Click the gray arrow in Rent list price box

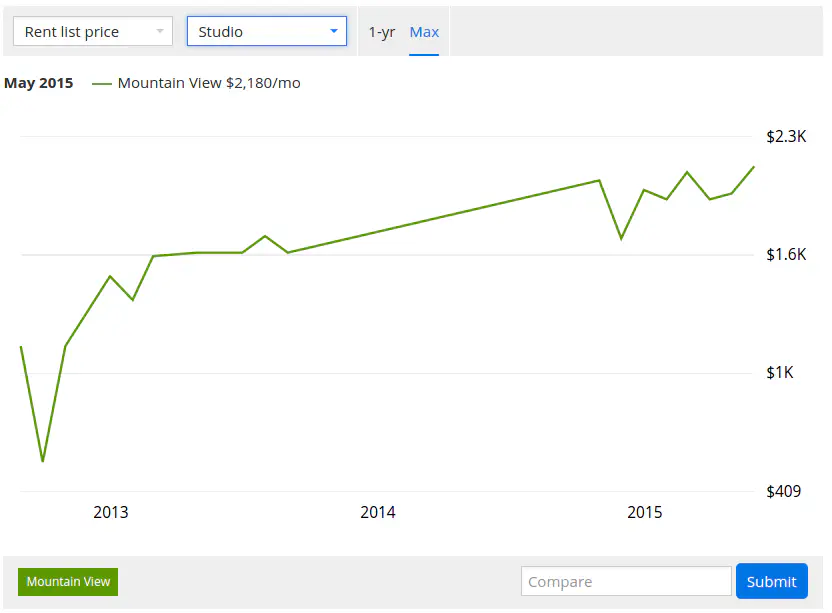159,32
